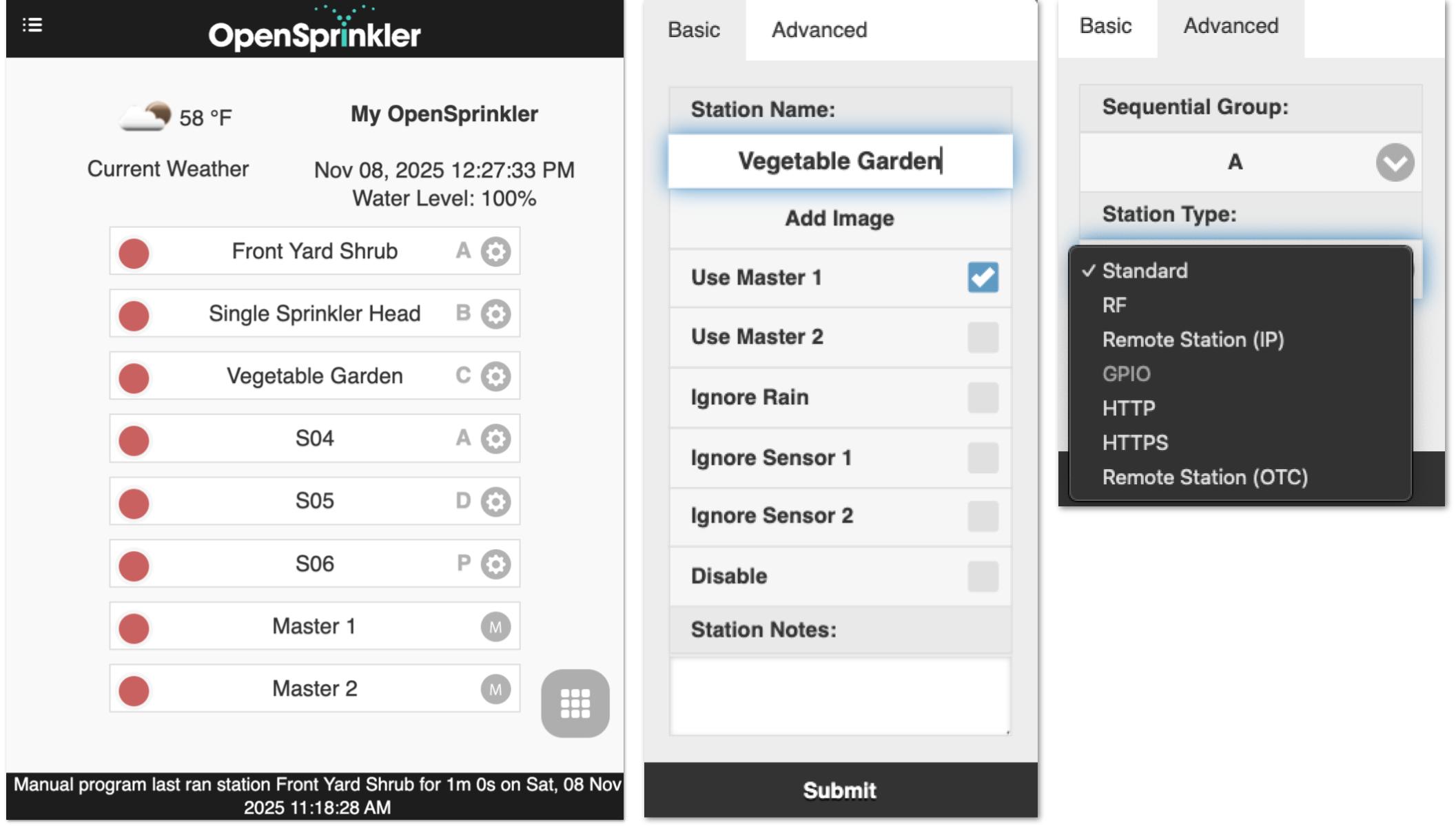
Task: Choose Remote Station (OTC) station type
Action: [x=1206, y=477]
